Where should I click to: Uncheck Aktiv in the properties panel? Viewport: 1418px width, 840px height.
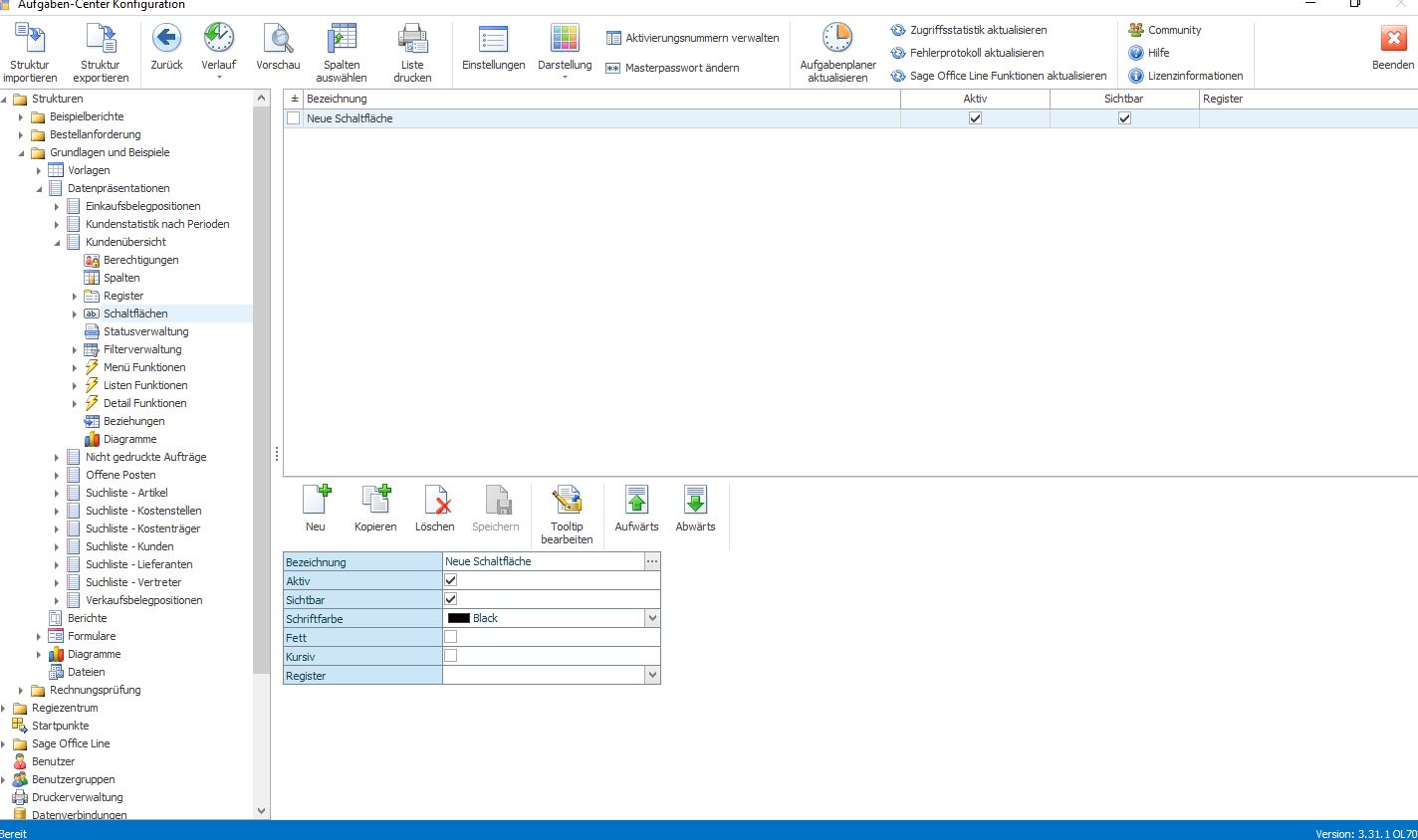[x=450, y=580]
